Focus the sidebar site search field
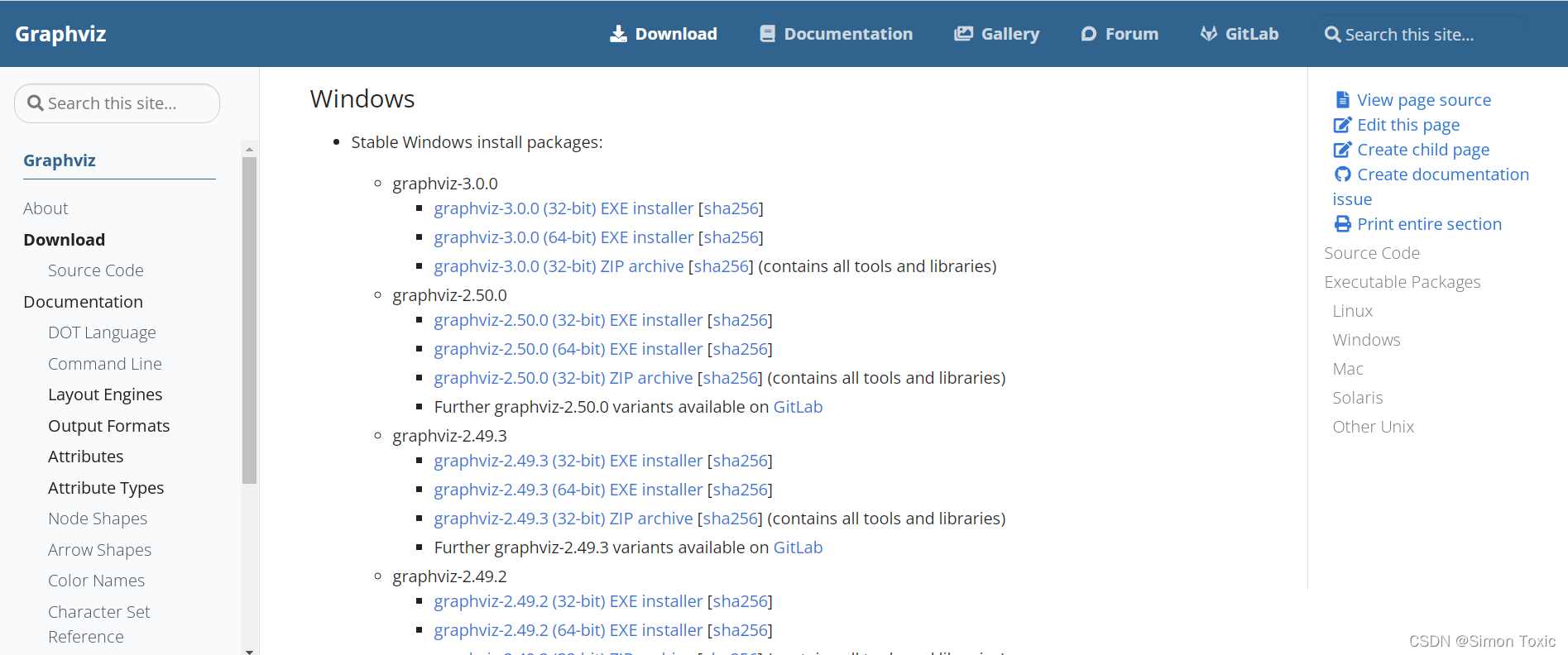This screenshot has height=655, width=1568. [117, 103]
